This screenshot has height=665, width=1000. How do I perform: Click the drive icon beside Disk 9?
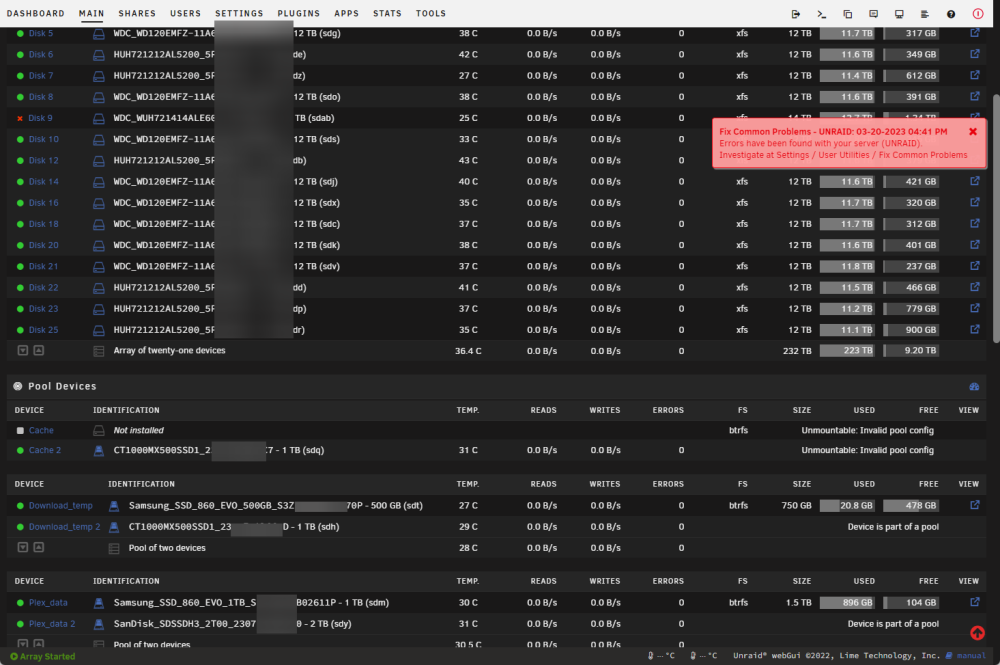[99, 119]
